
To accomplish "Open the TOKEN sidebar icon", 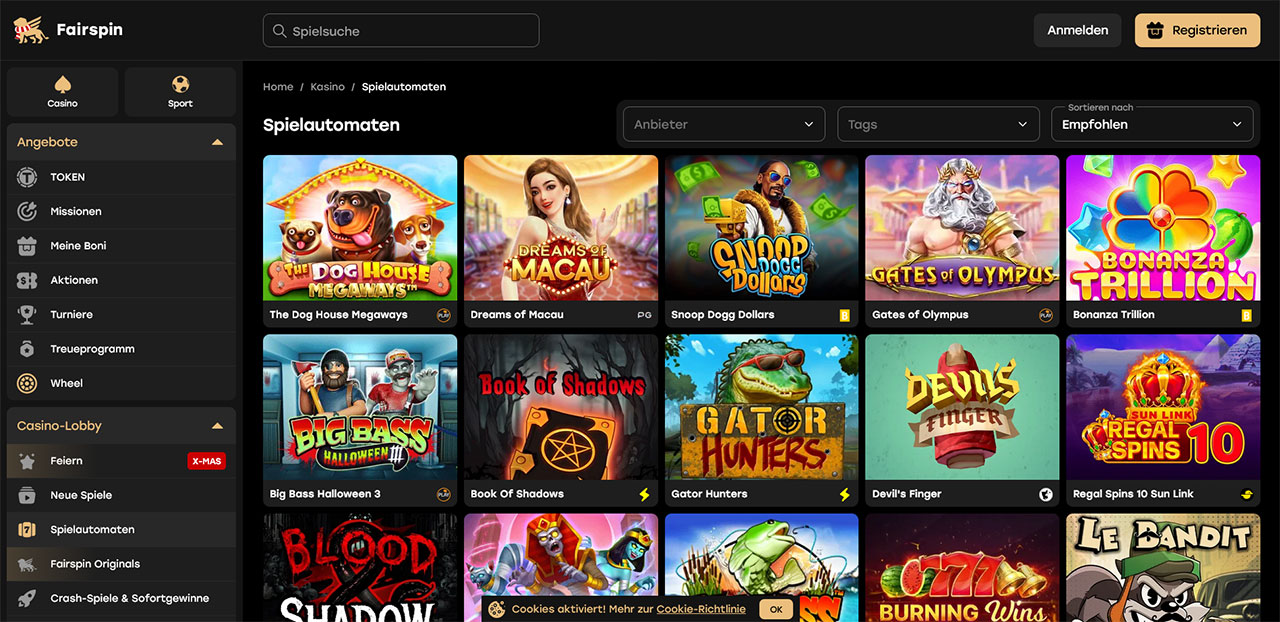I will click(x=28, y=177).
